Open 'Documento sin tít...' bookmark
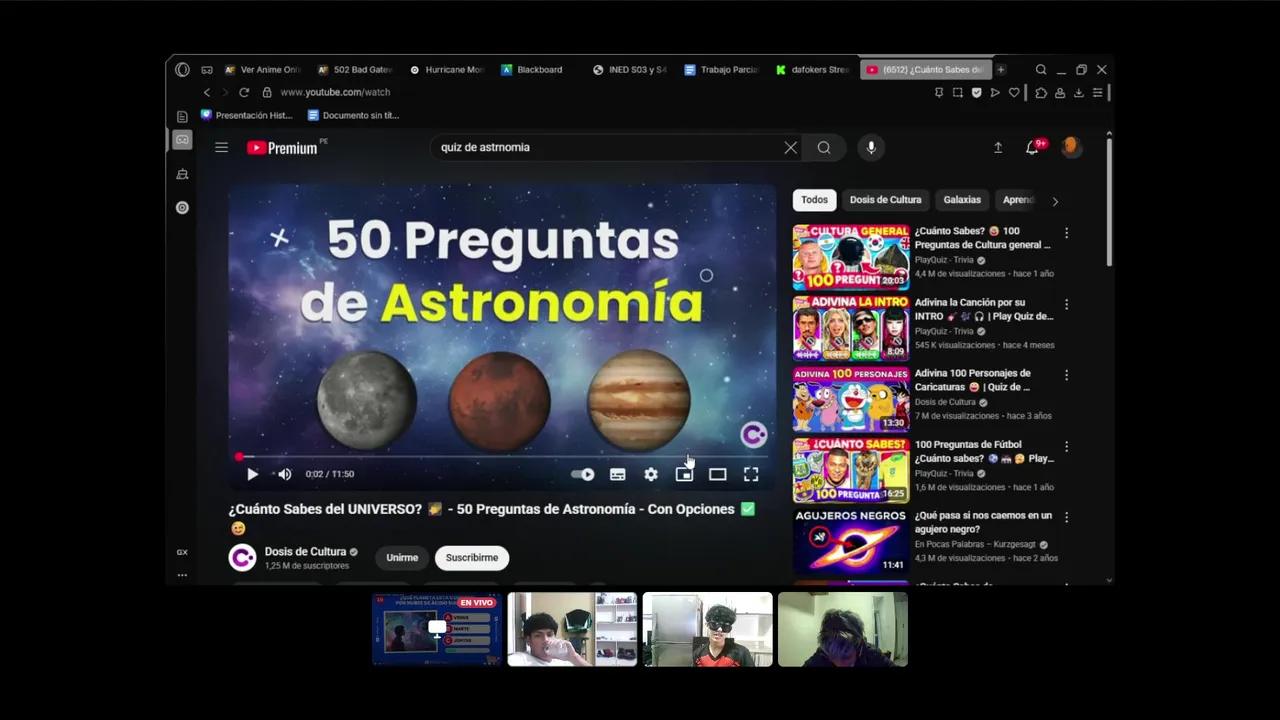Image resolution: width=1280 pixels, height=720 pixels. pyautogui.click(x=353, y=115)
